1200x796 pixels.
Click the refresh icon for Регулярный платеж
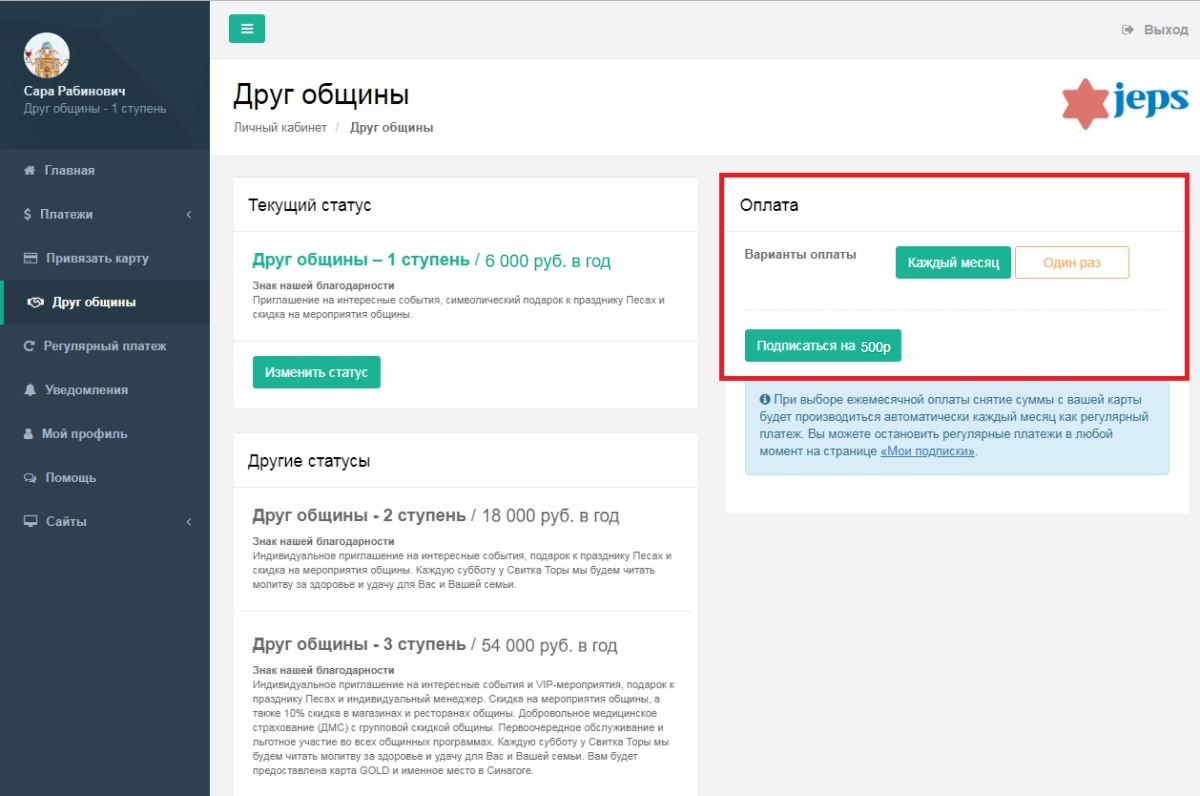click(x=30, y=346)
